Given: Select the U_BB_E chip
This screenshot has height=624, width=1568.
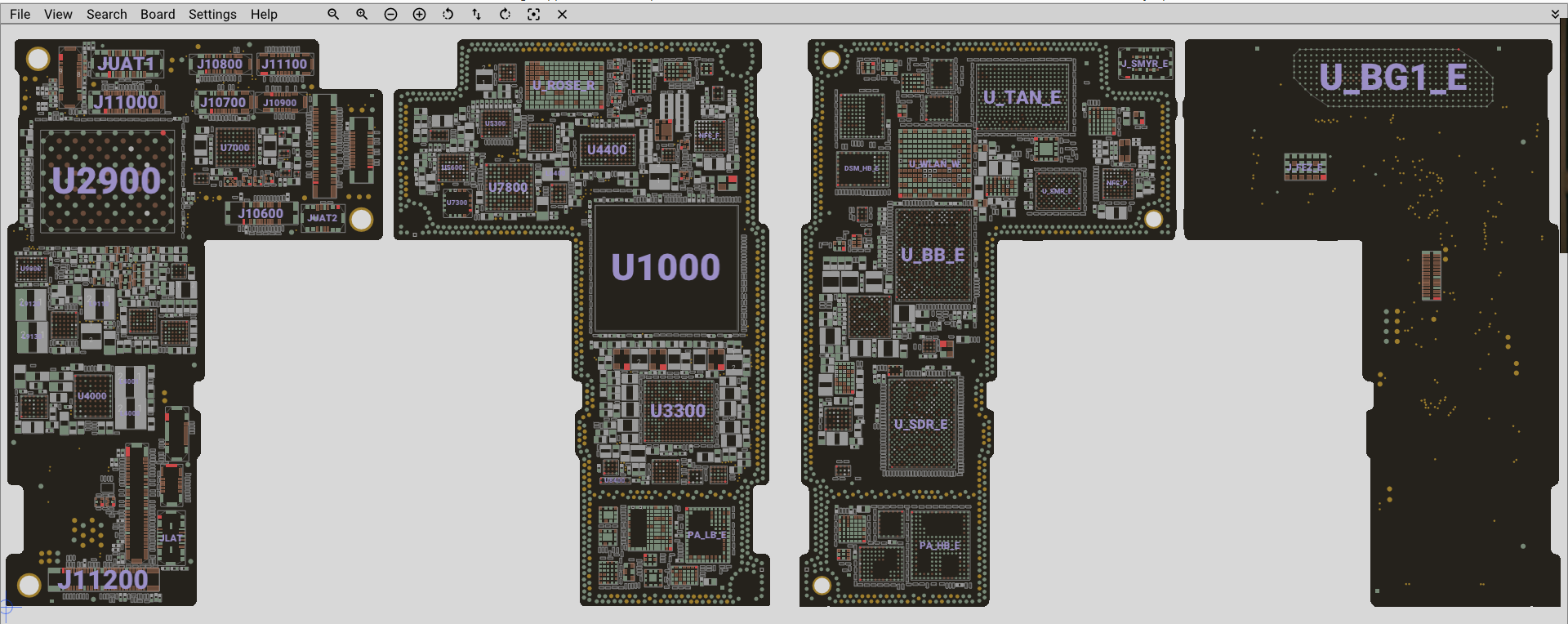Looking at the screenshot, I should pos(933,256).
